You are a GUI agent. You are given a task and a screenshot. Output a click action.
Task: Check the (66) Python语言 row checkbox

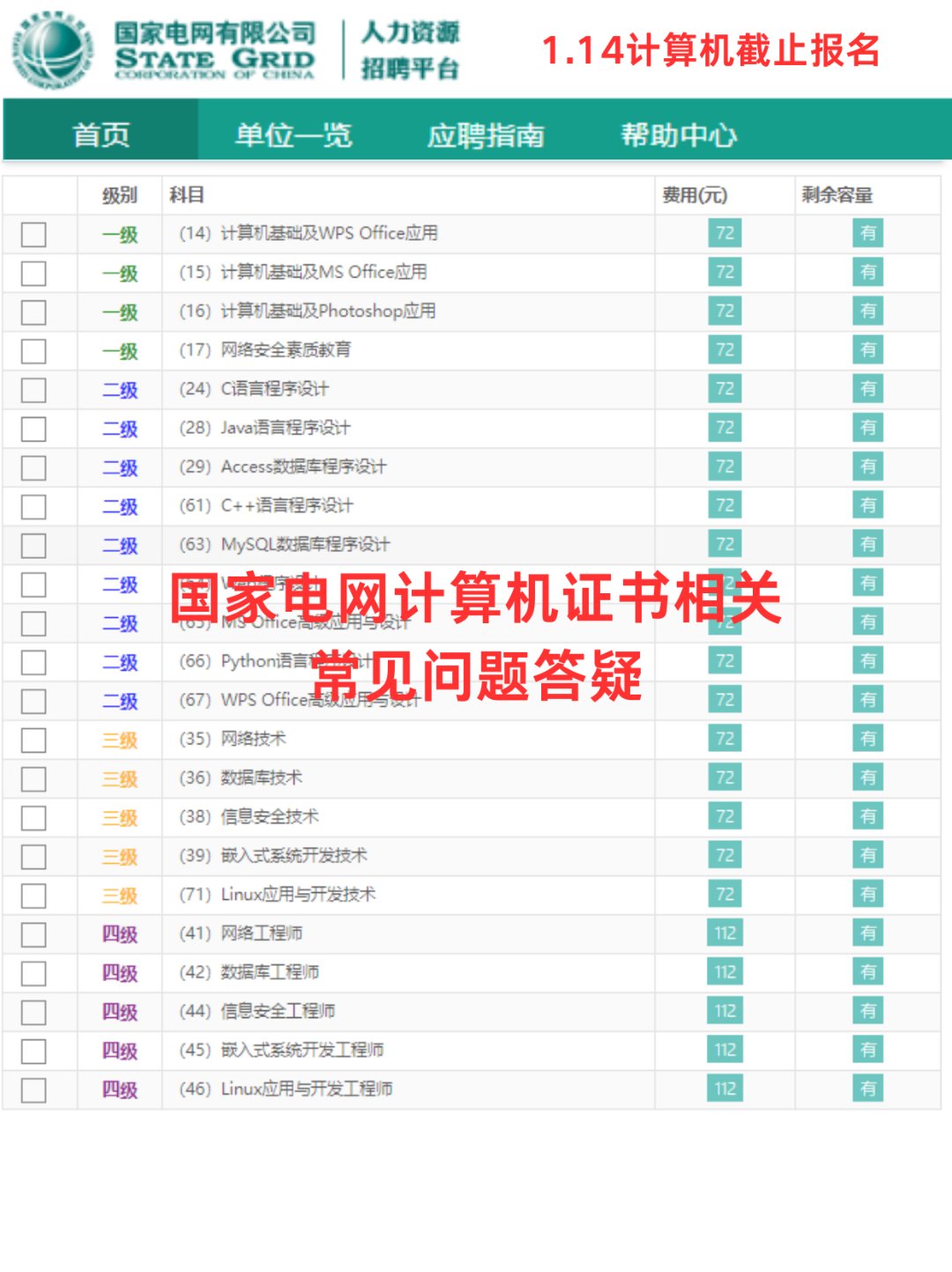coord(33,662)
